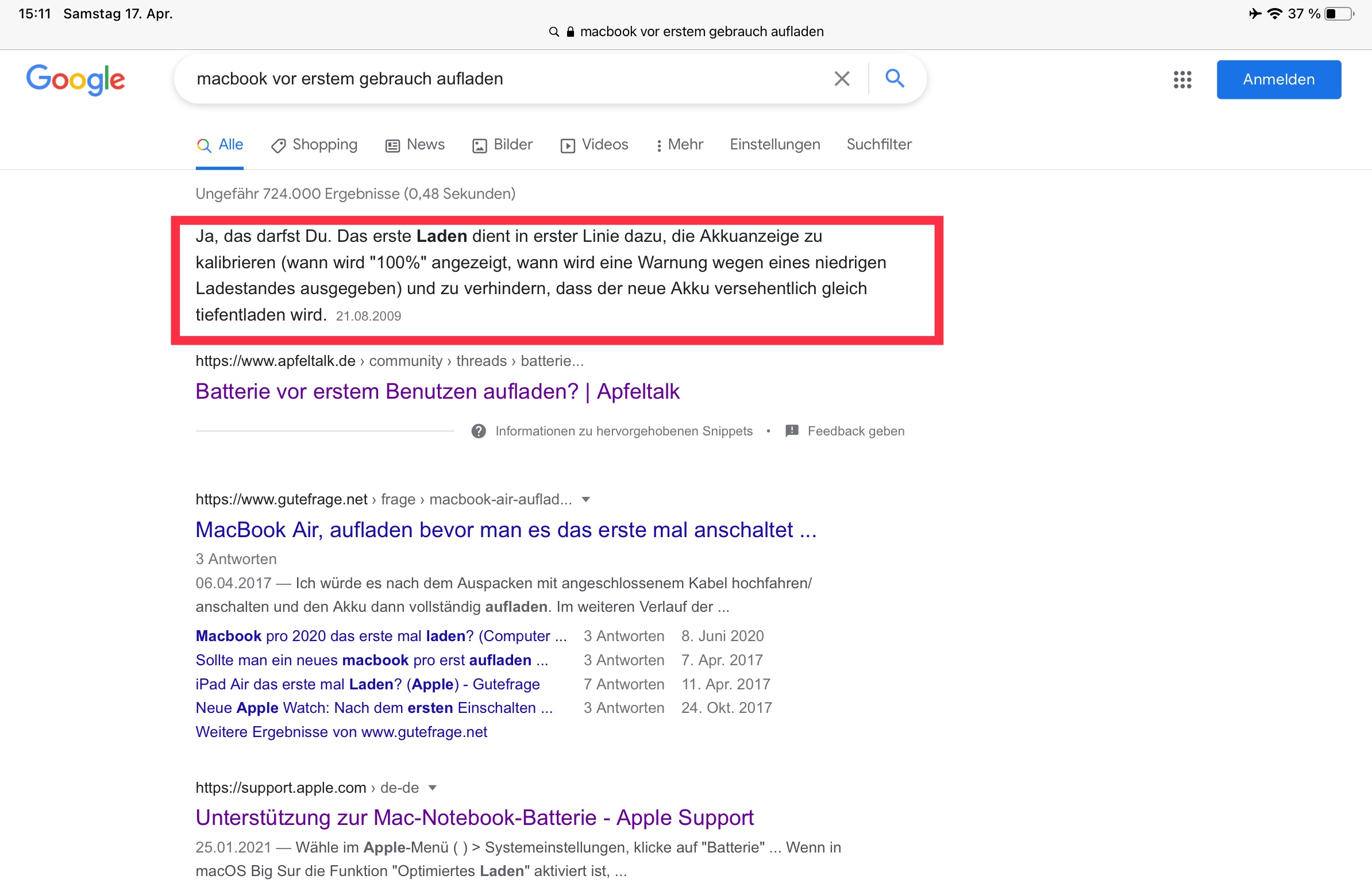Open the Suchfilter tools option
This screenshot has height=891, width=1372.
878,145
